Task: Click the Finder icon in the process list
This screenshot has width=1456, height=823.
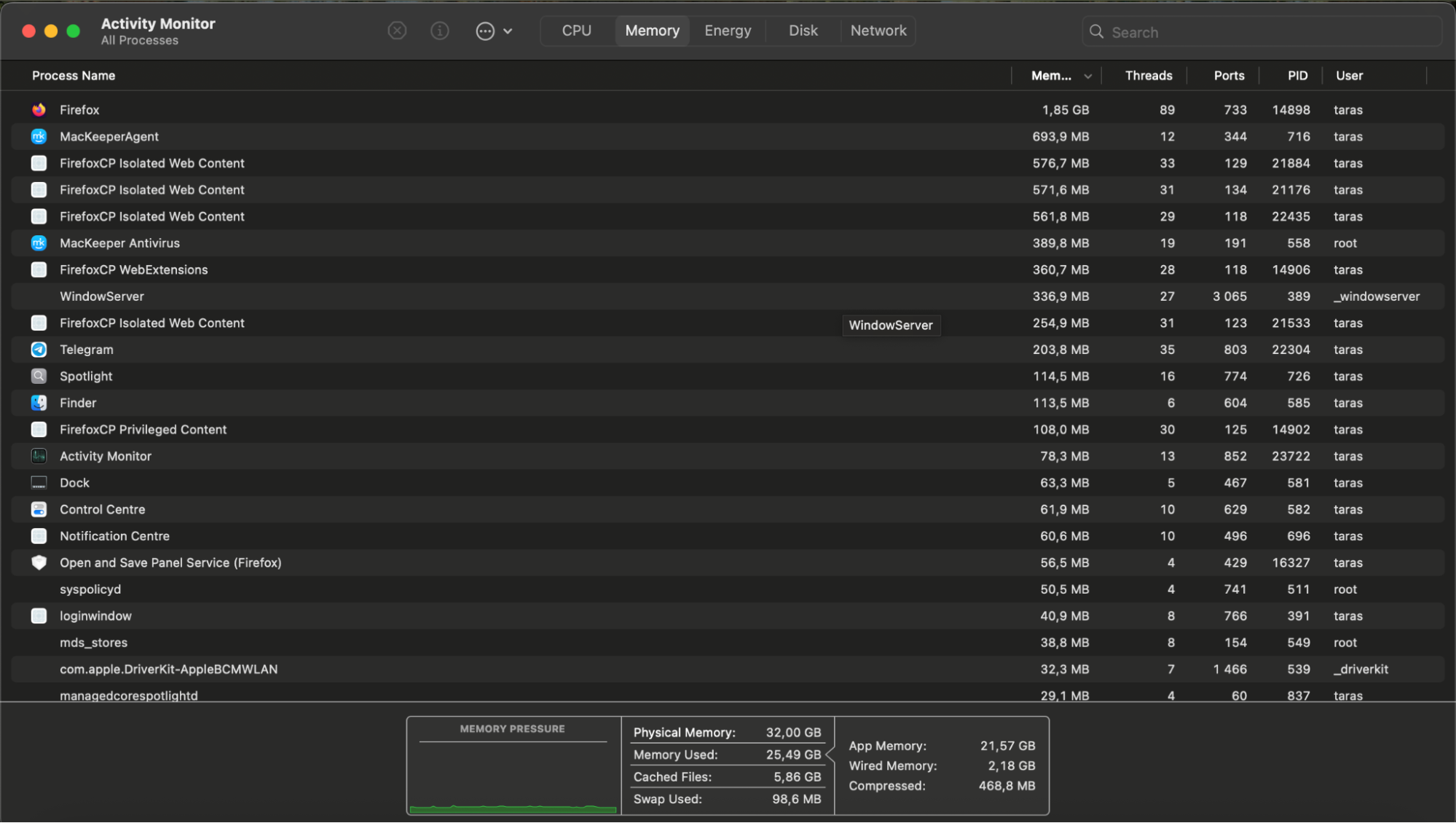Action: click(x=38, y=403)
